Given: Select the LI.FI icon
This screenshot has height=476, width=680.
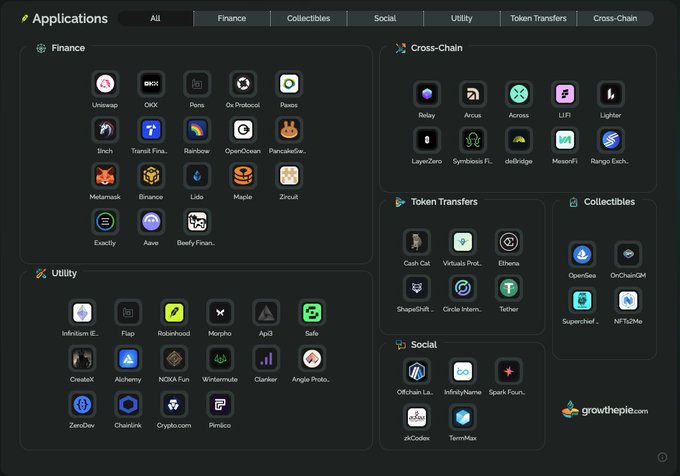Looking at the screenshot, I should (x=565, y=94).
